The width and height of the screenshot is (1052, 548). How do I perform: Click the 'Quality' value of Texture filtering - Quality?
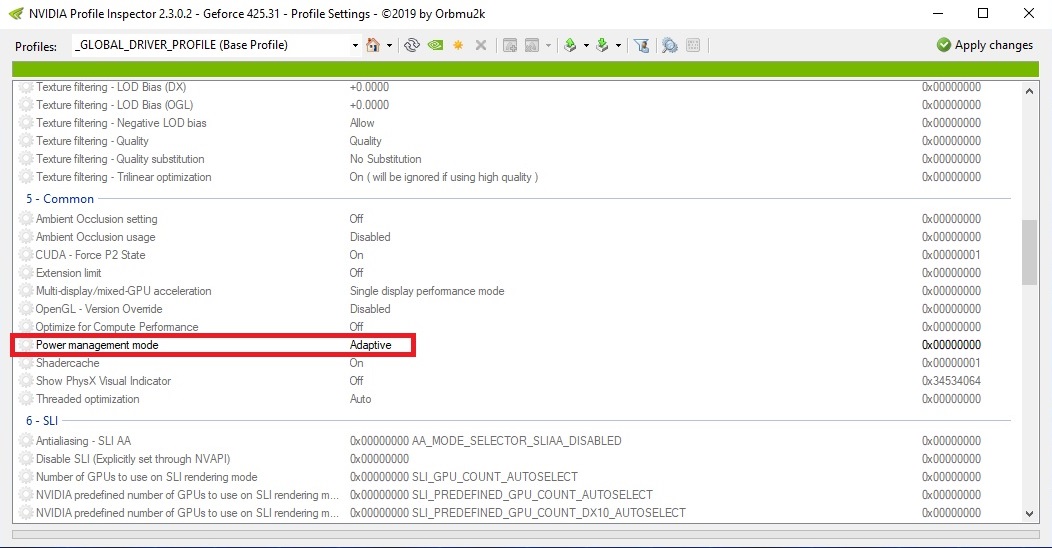point(366,141)
